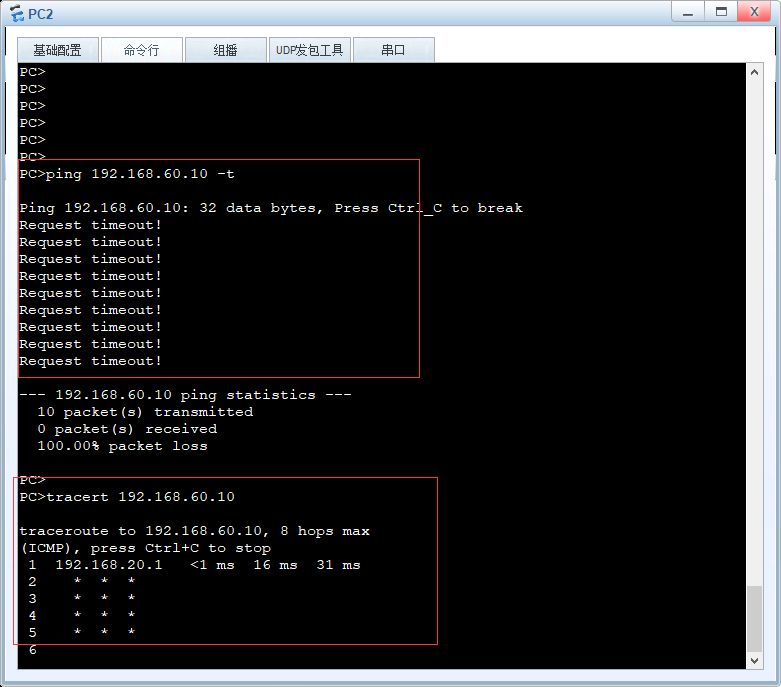This screenshot has width=781, height=687.
Task: Click the 'tracert 192.168.60.10' command line
Action: tap(127, 497)
